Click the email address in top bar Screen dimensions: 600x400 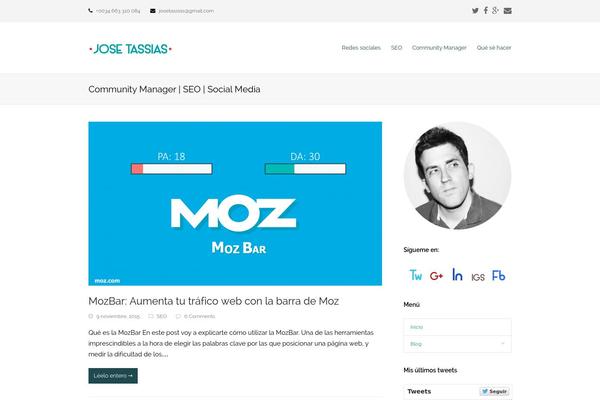186,11
